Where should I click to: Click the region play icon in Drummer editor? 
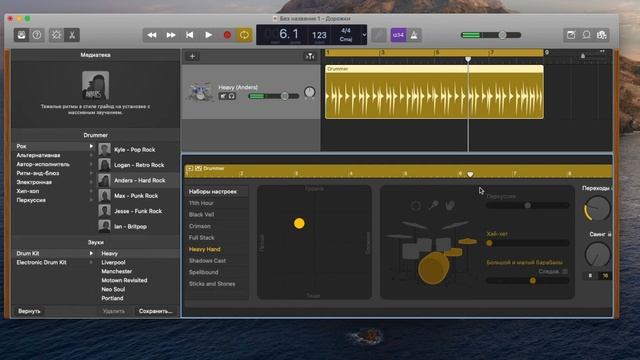point(189,168)
